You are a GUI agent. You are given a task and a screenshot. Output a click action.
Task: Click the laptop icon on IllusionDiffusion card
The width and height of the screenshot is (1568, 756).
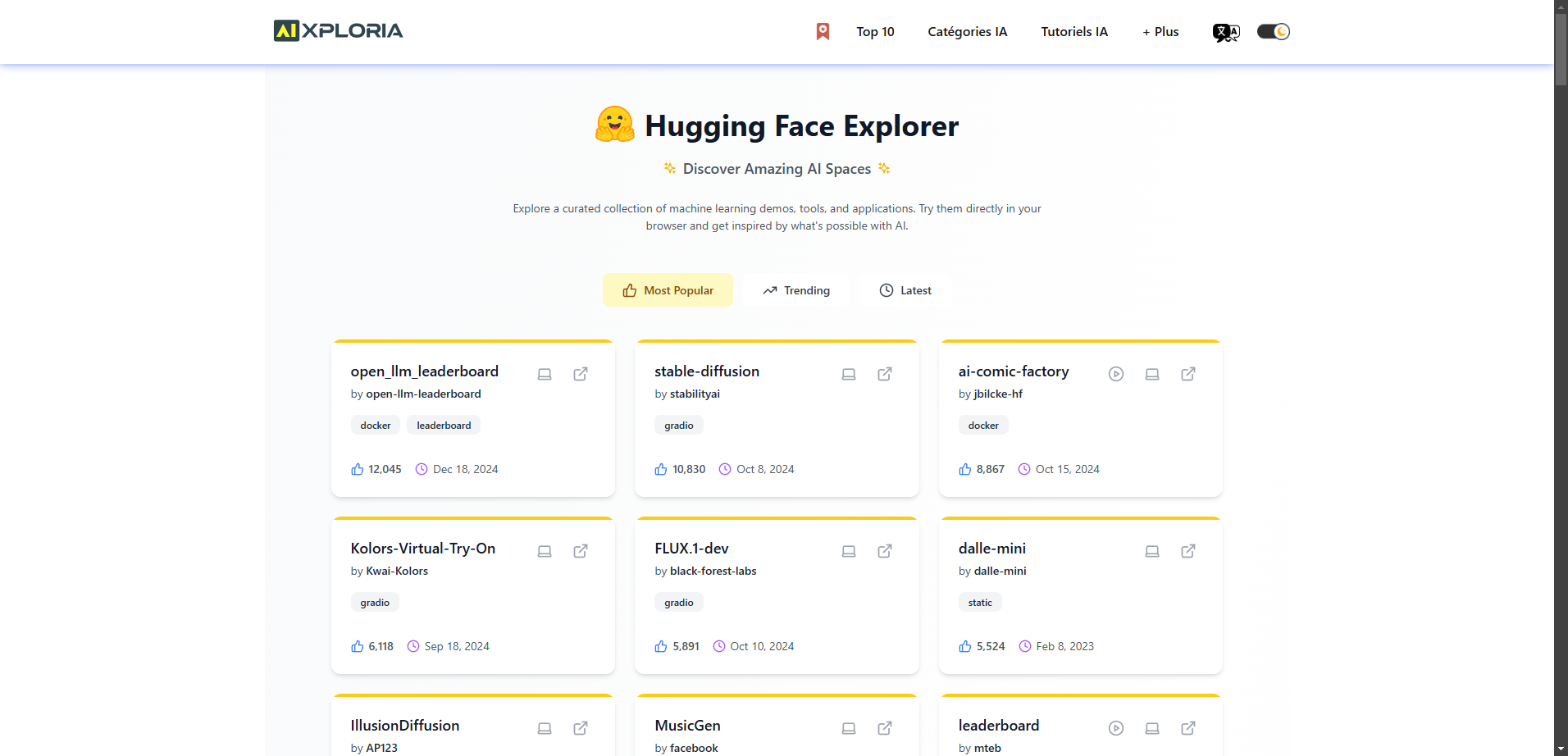545,728
